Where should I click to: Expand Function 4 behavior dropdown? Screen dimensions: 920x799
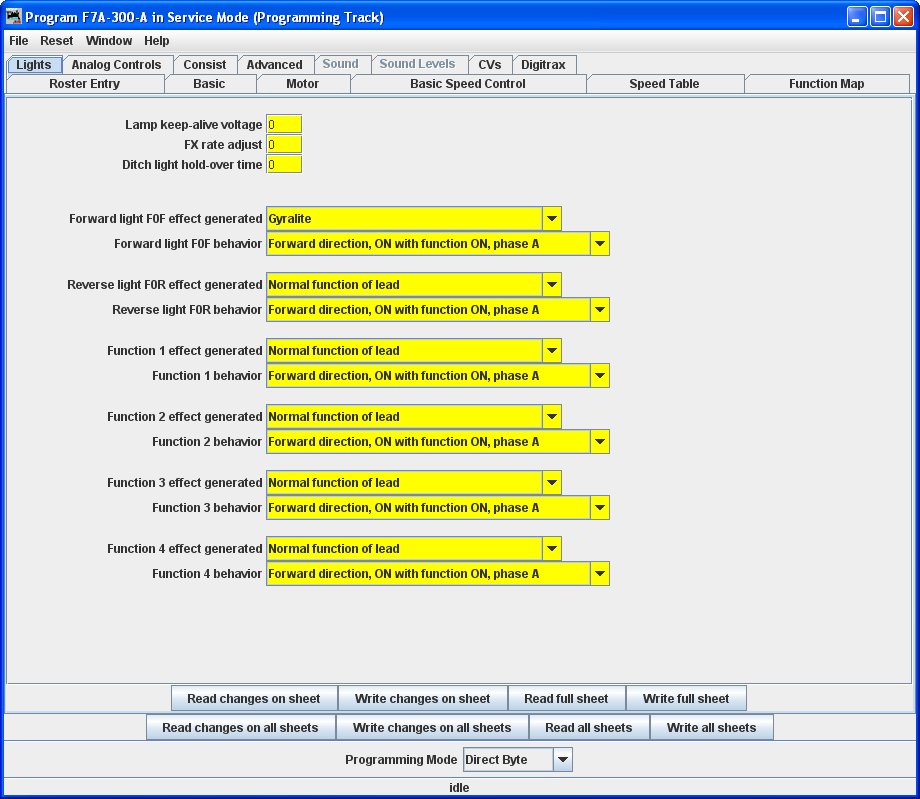pyautogui.click(x=599, y=574)
